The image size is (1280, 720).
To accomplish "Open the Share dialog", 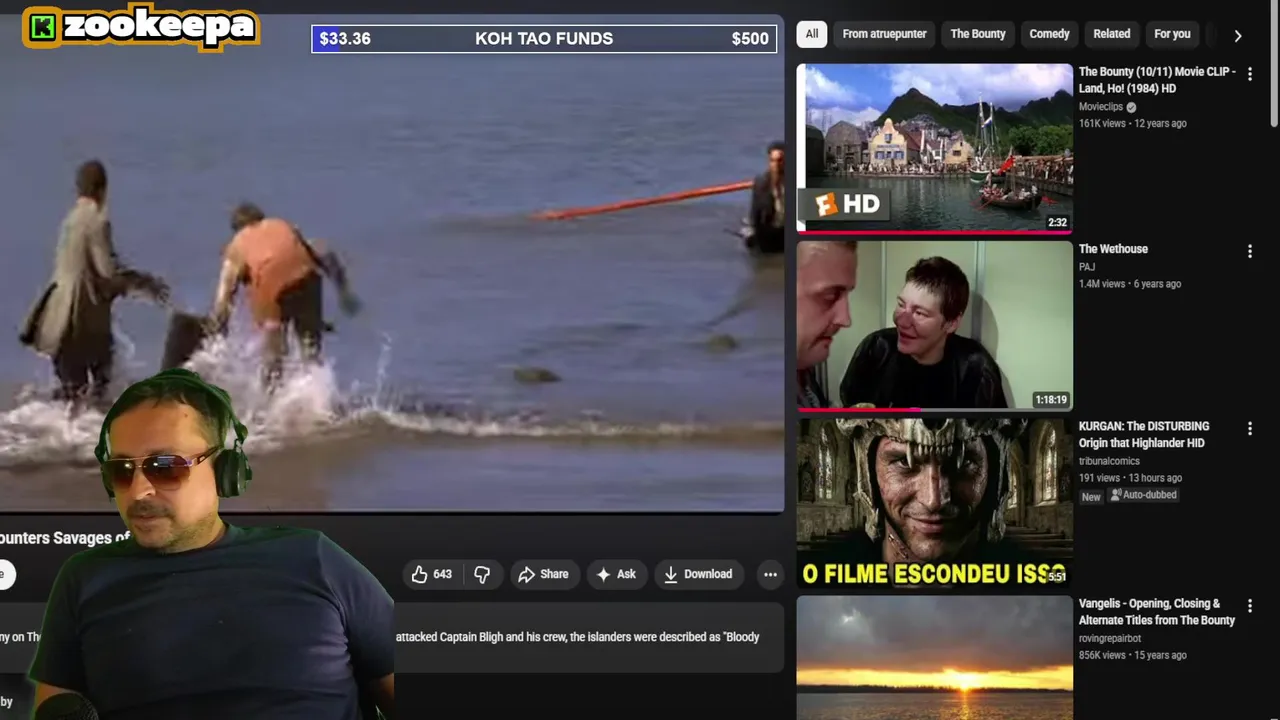I will click(543, 574).
